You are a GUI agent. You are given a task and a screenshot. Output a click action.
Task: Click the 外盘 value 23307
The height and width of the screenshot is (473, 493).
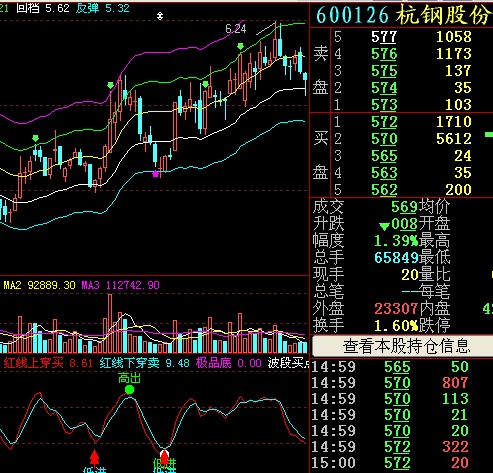click(396, 309)
